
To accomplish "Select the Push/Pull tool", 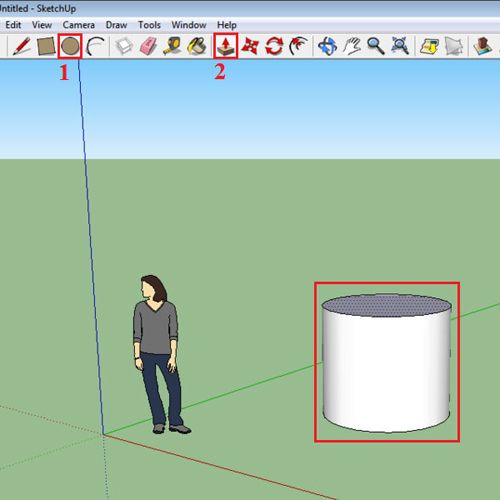I will 226,46.
